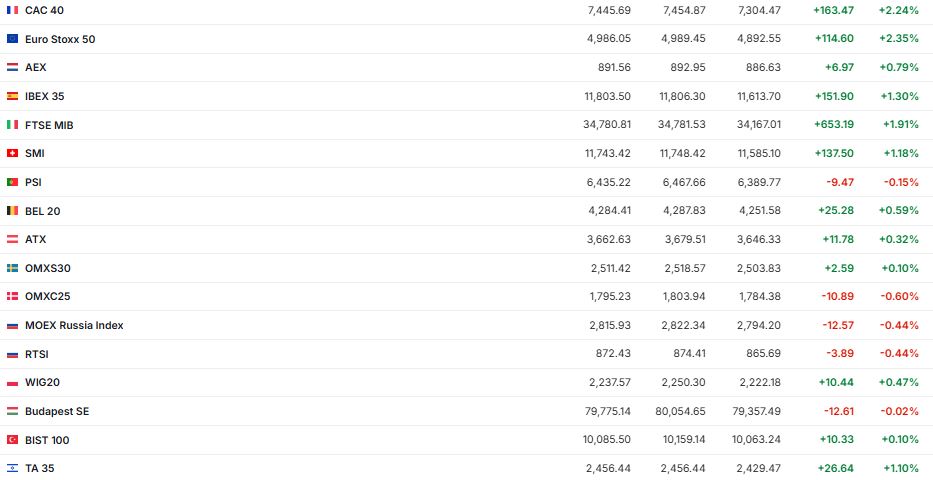Viewport: 933px width, 480px height.
Task: Open the Euro Stoxx 50 link
Action: pos(60,39)
